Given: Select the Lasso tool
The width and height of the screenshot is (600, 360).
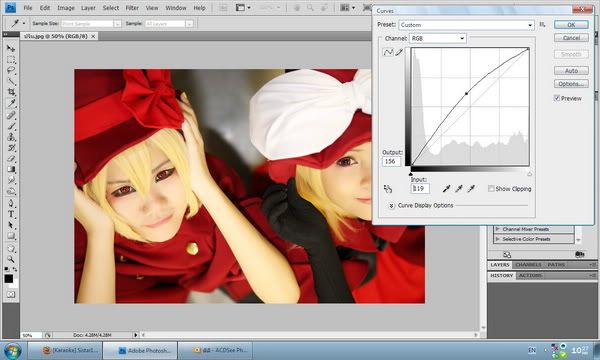Looking at the screenshot, I should point(11,70).
